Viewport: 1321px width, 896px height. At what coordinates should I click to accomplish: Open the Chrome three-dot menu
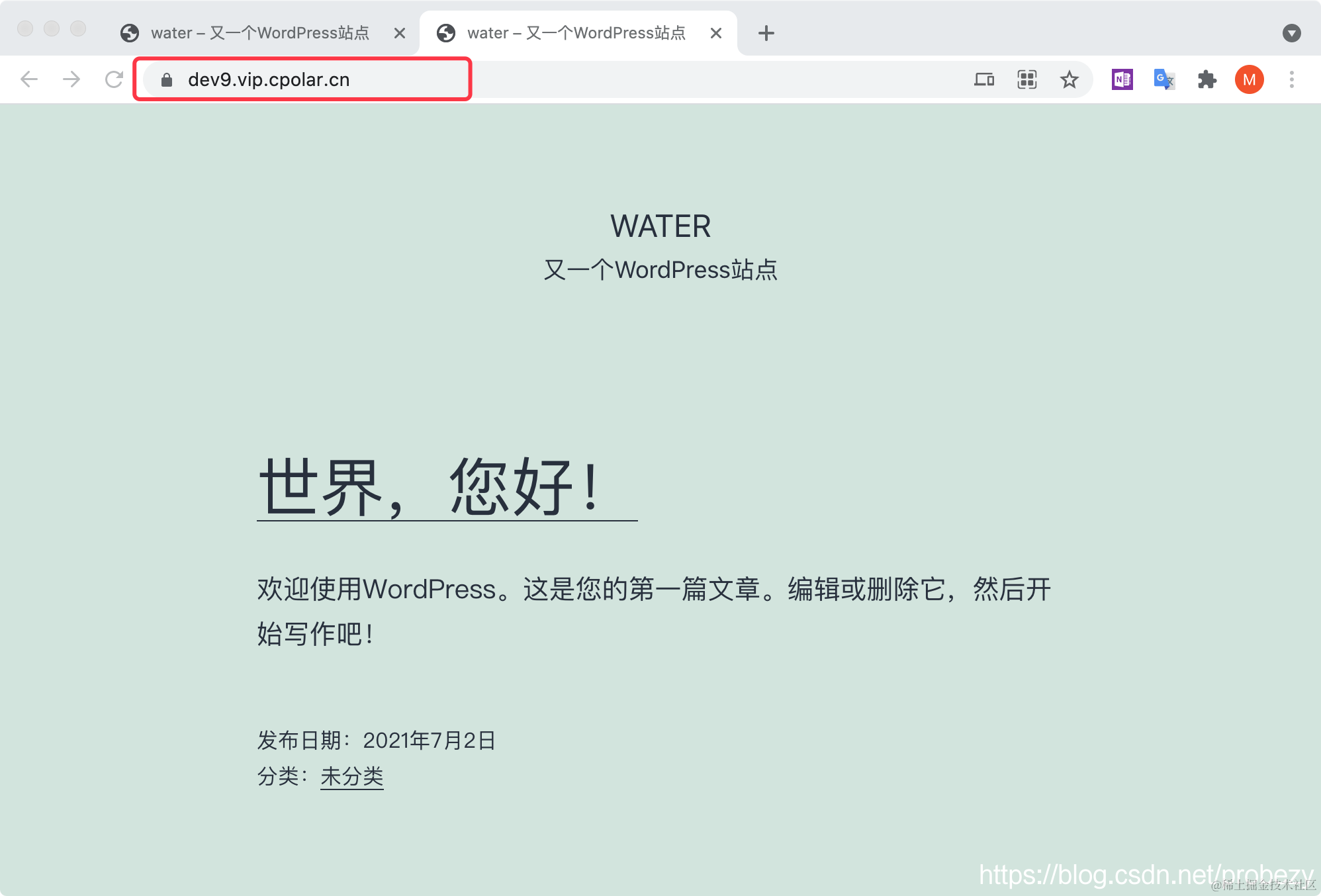click(x=1291, y=79)
